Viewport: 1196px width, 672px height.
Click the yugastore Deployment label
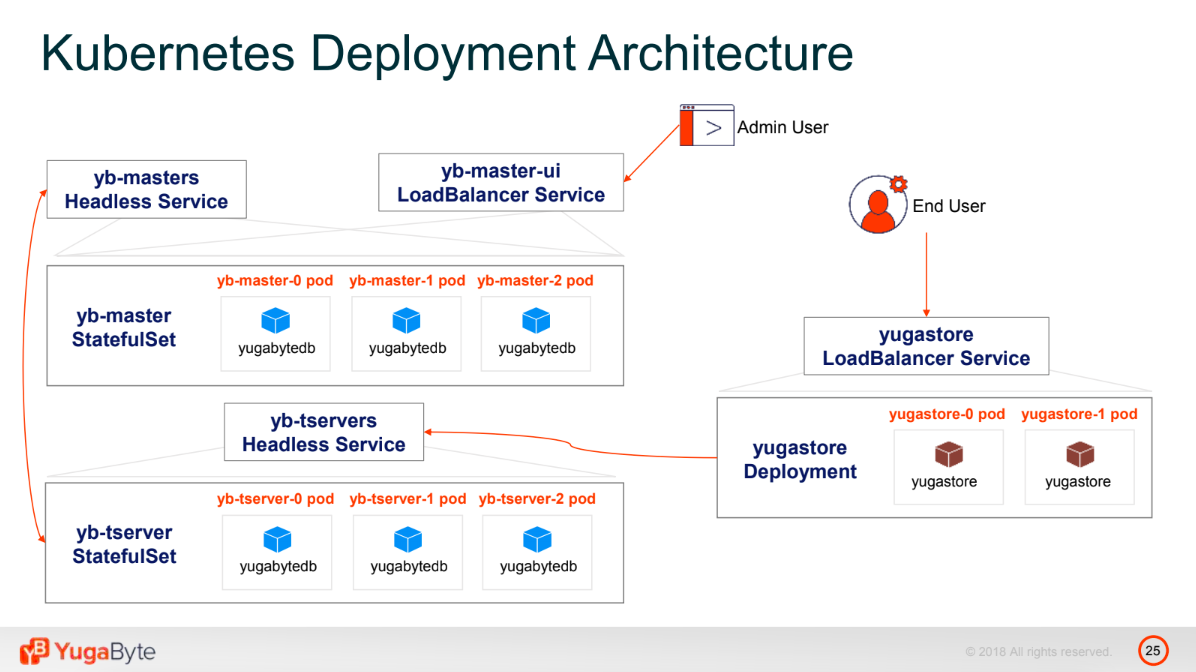[x=800, y=459]
